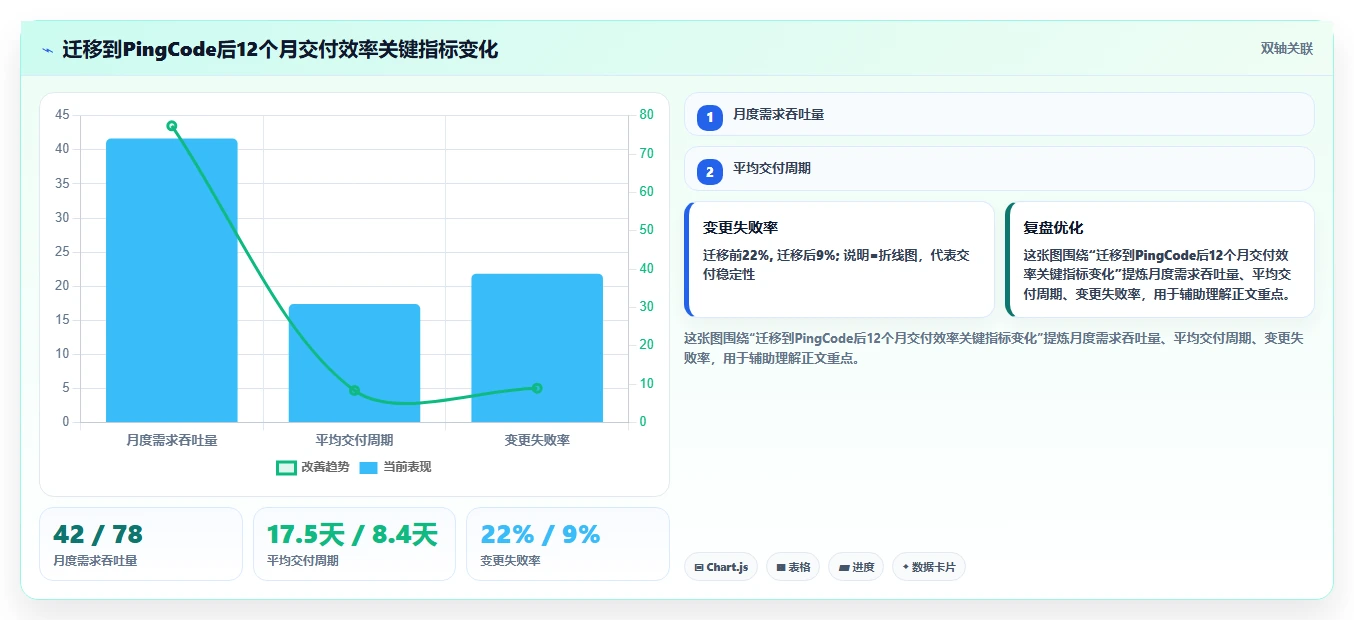
Task: Click the 表格 tag
Action: [793, 567]
